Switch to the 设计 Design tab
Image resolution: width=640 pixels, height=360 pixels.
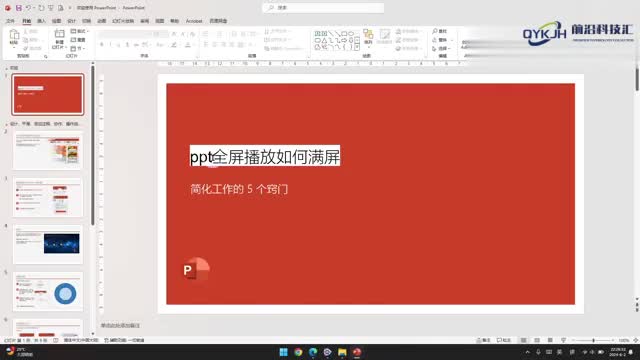[71, 21]
